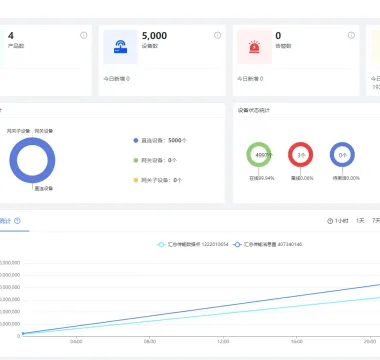Click the 直连设备 label below the donut
The height and width of the screenshot is (360, 380).
(44, 189)
